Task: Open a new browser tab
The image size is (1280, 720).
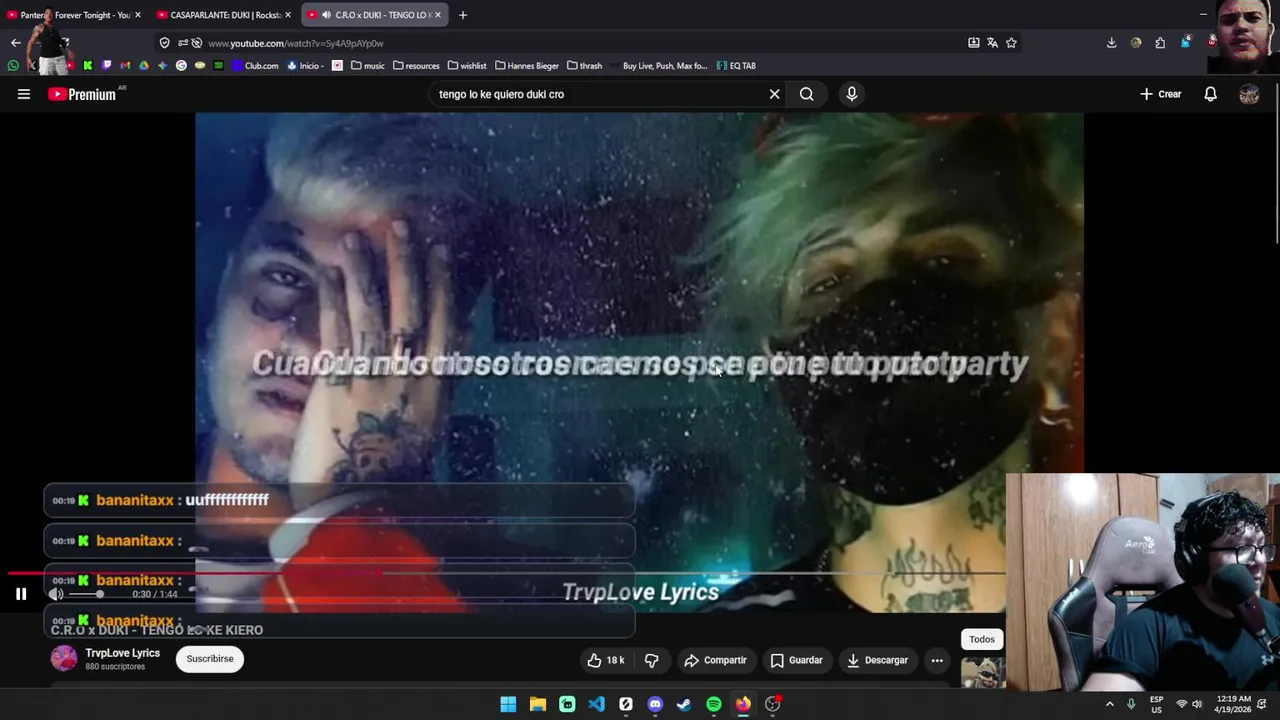Action: pyautogui.click(x=463, y=15)
